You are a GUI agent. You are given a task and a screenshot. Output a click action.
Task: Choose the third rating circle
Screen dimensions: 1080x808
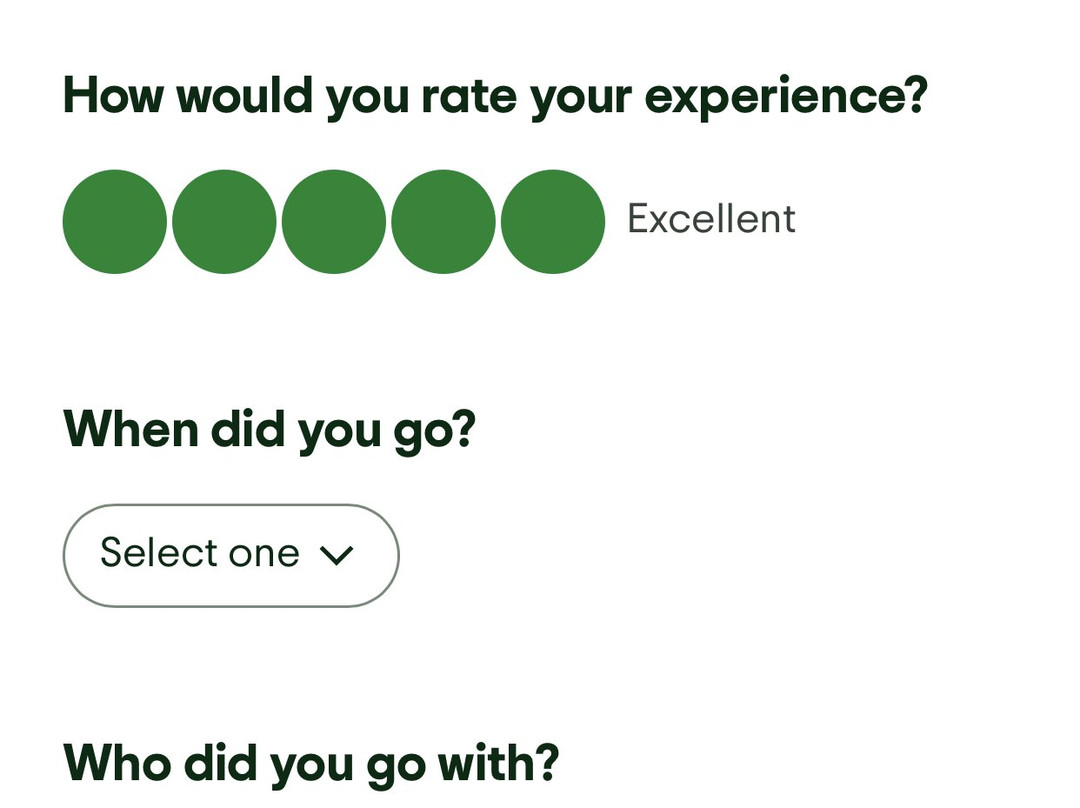(x=333, y=221)
